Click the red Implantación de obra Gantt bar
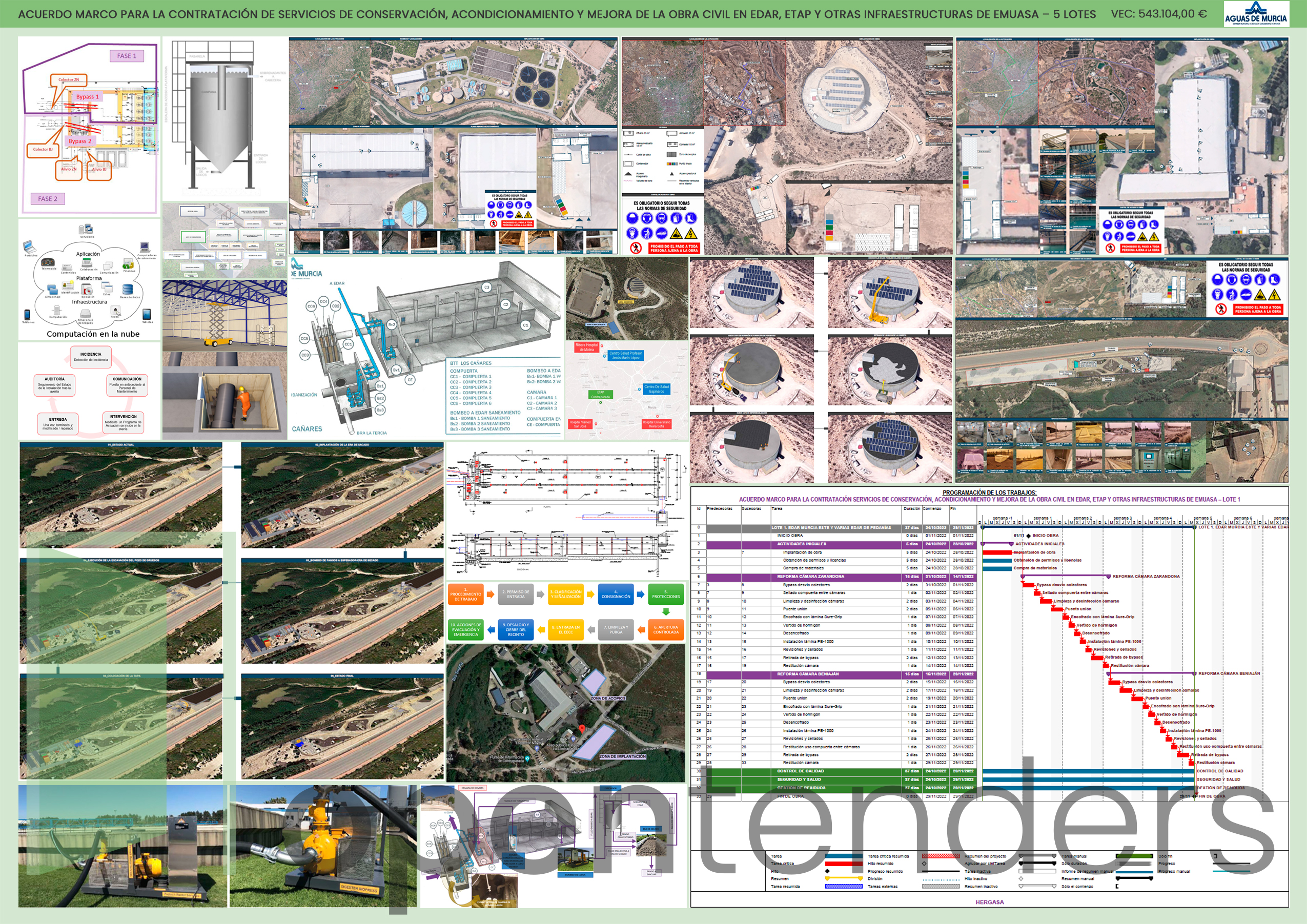 (997, 552)
